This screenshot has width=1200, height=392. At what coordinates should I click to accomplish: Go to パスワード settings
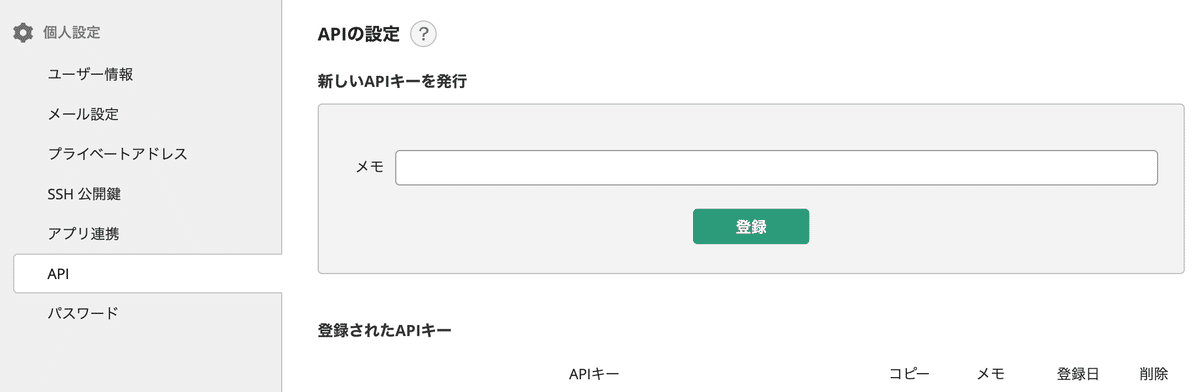(83, 313)
